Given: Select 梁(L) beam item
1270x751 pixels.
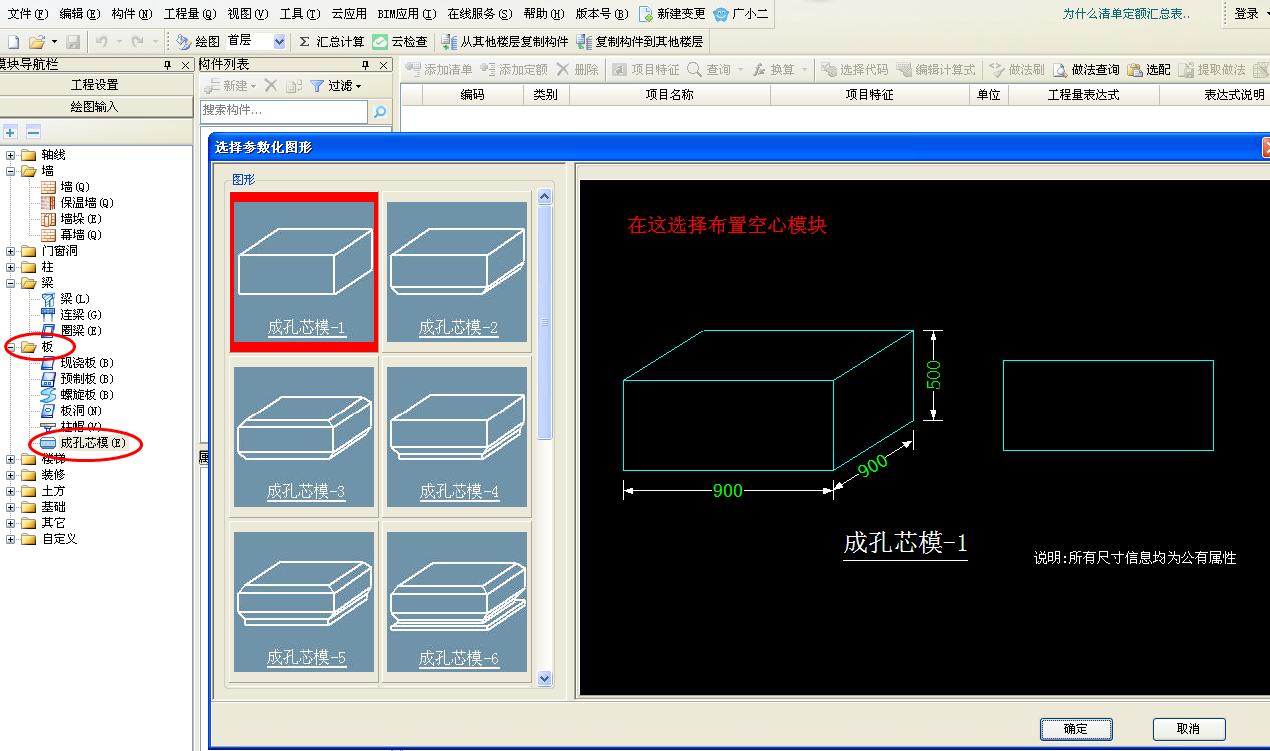Looking at the screenshot, I should (65, 299).
